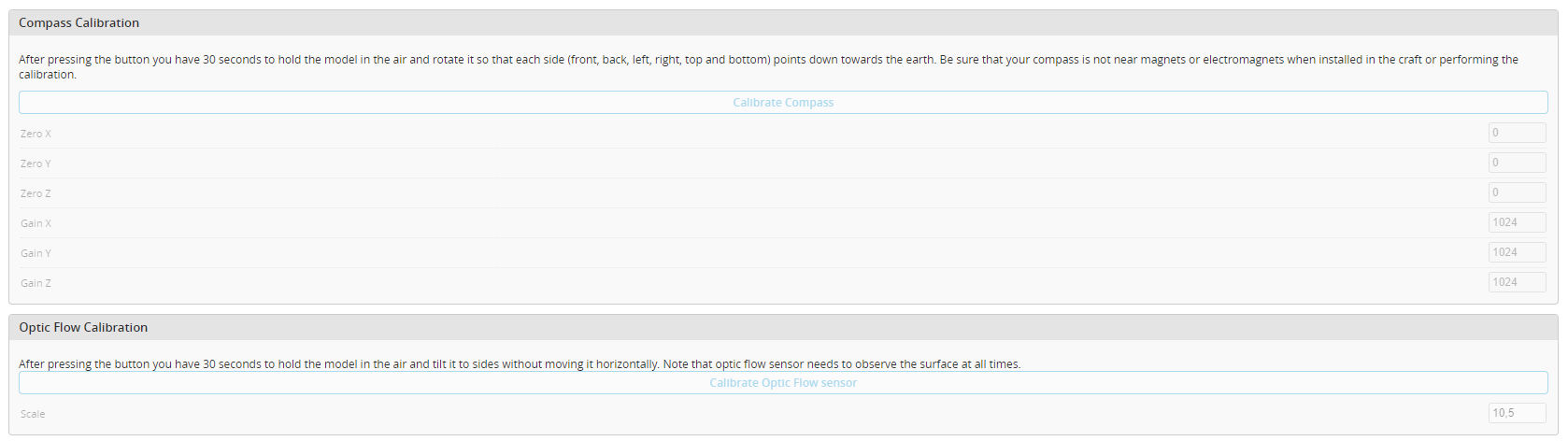The height and width of the screenshot is (441, 1568).
Task: Click the Zero X label text
Action: tap(36, 134)
